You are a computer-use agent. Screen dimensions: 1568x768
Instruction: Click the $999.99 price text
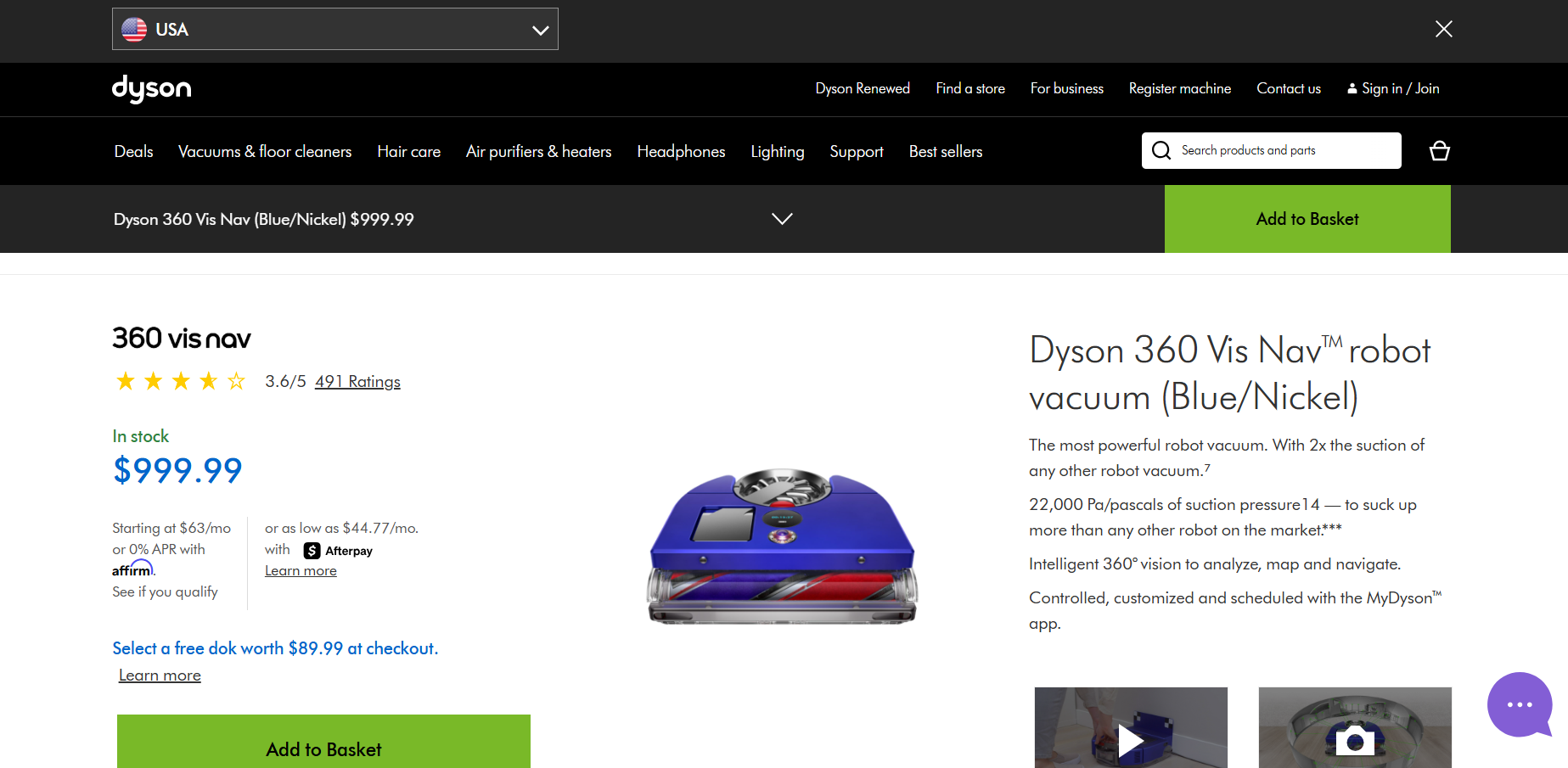[177, 470]
